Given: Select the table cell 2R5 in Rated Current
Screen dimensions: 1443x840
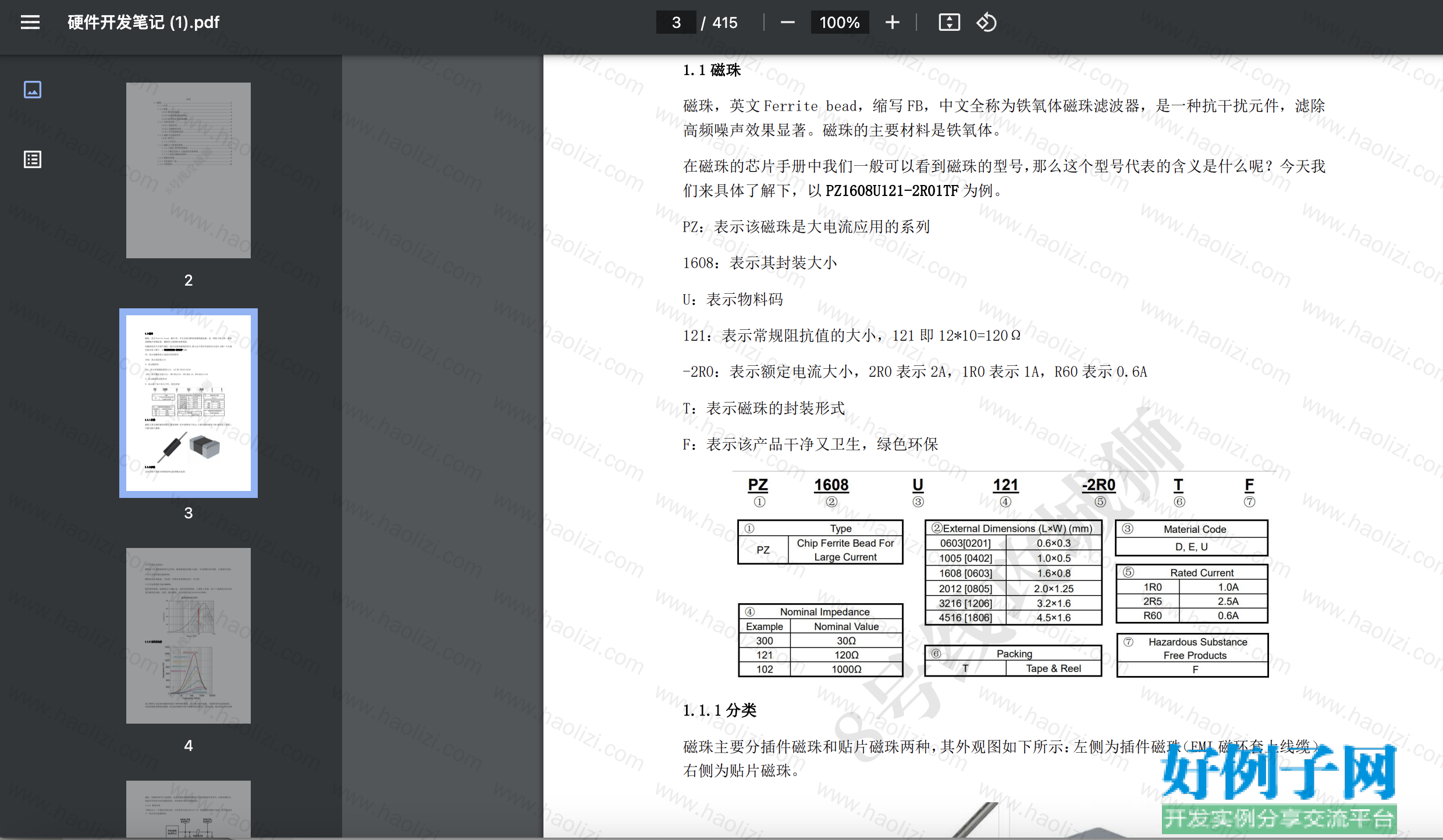Looking at the screenshot, I should point(1153,601).
